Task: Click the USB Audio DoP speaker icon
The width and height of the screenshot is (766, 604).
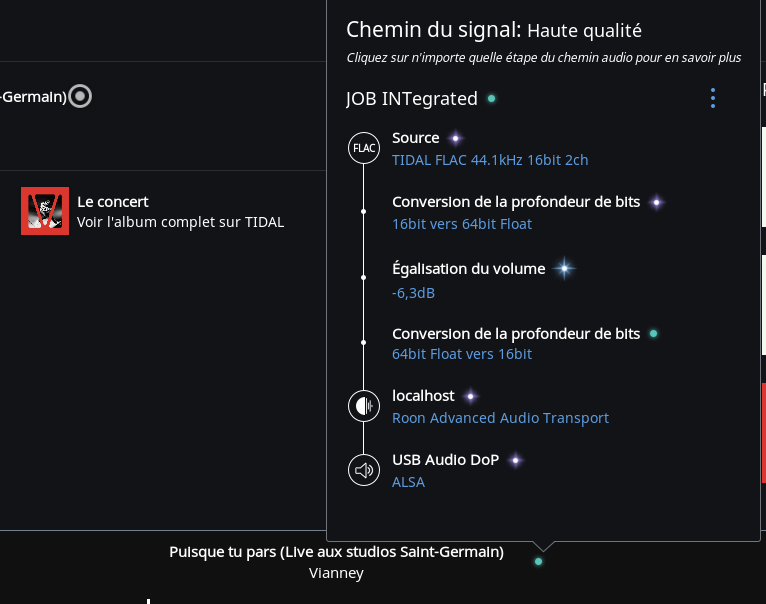Action: click(364, 470)
